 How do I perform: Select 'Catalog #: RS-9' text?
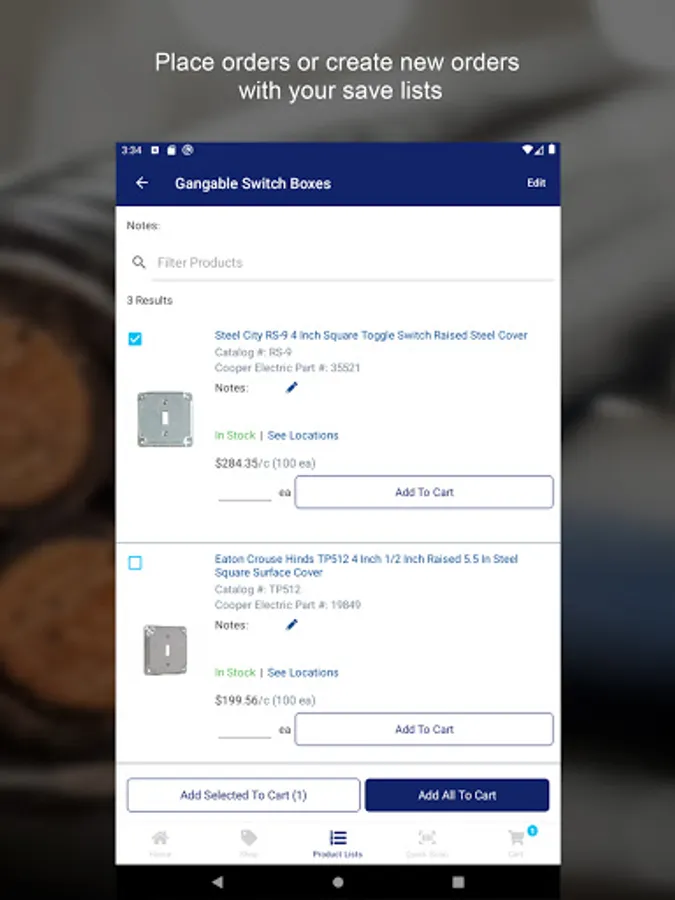pos(253,352)
